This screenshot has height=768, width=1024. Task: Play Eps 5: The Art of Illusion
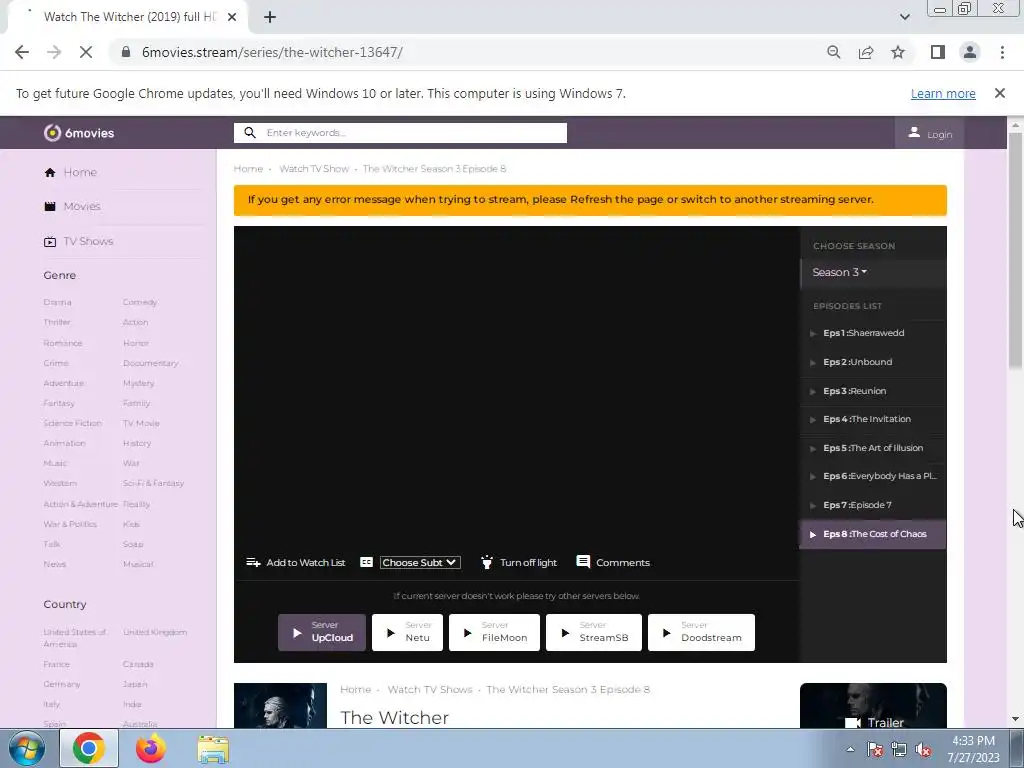coord(873,448)
